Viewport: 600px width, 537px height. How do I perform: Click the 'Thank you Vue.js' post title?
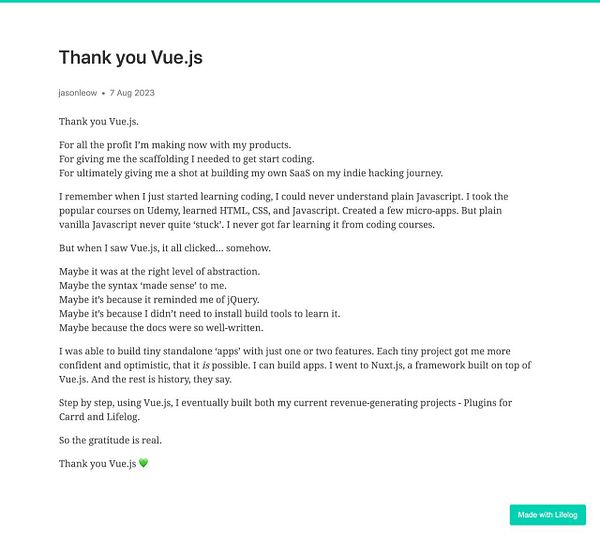[130, 58]
